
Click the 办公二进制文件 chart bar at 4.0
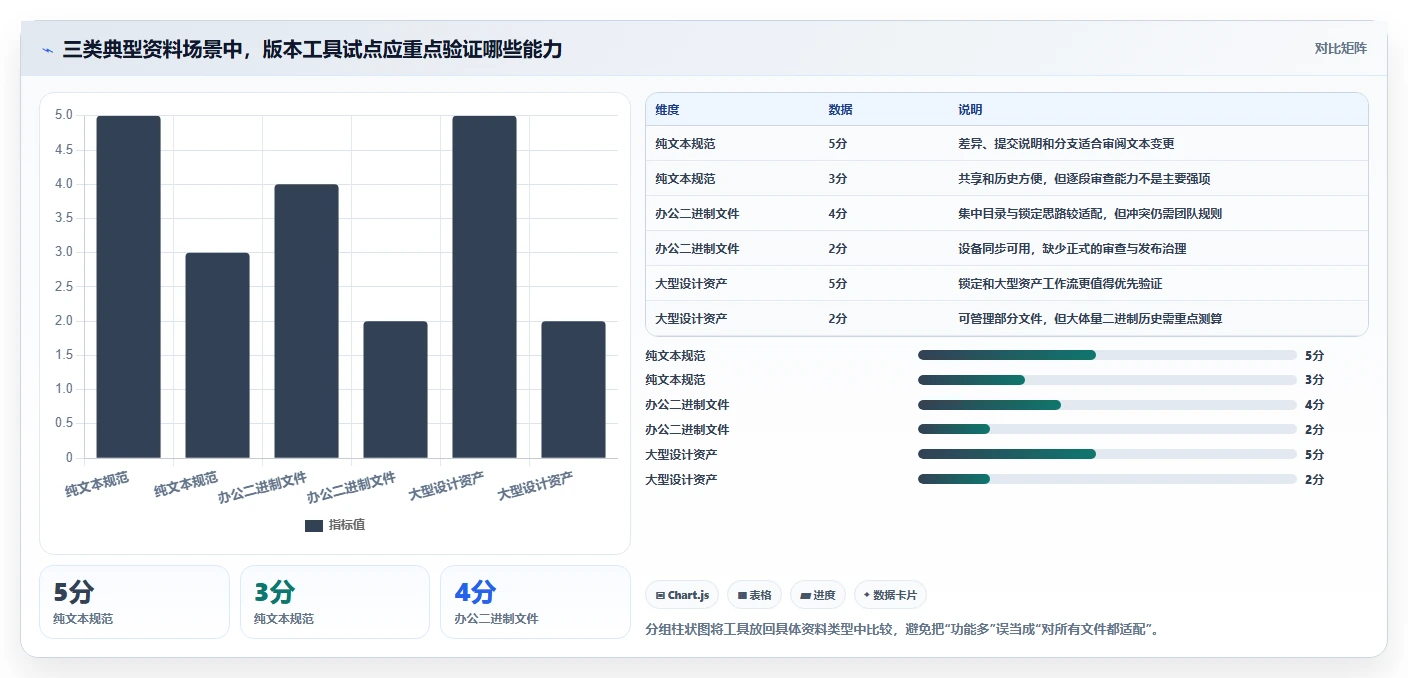306,321
